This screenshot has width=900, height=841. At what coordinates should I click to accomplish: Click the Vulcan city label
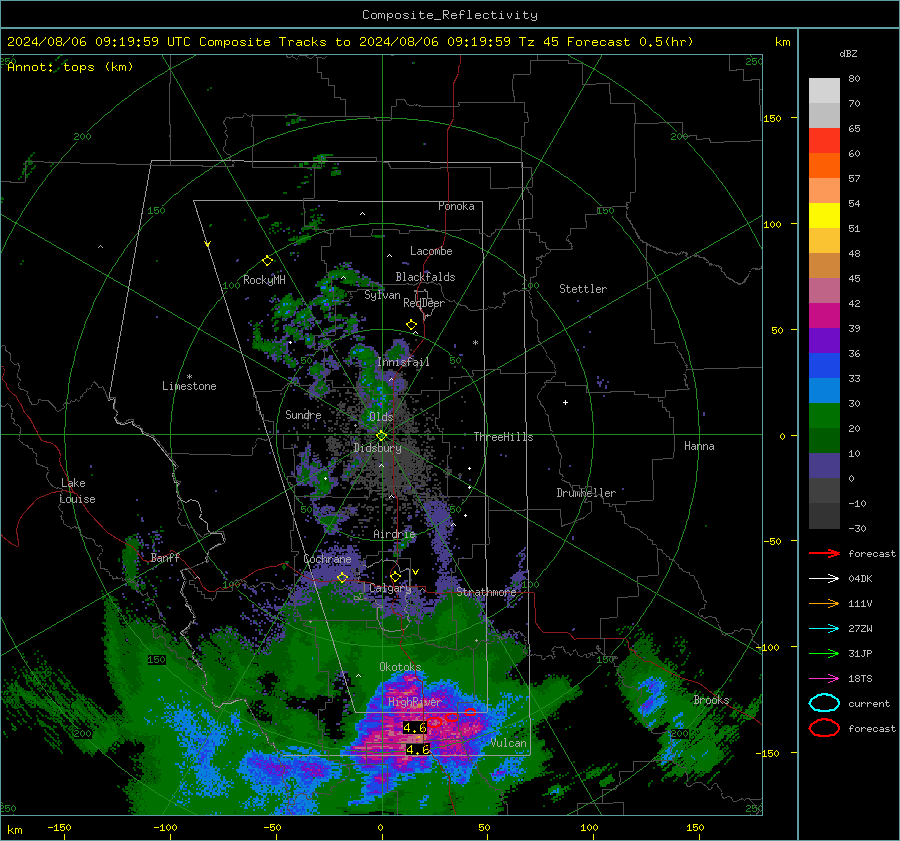[x=509, y=743]
